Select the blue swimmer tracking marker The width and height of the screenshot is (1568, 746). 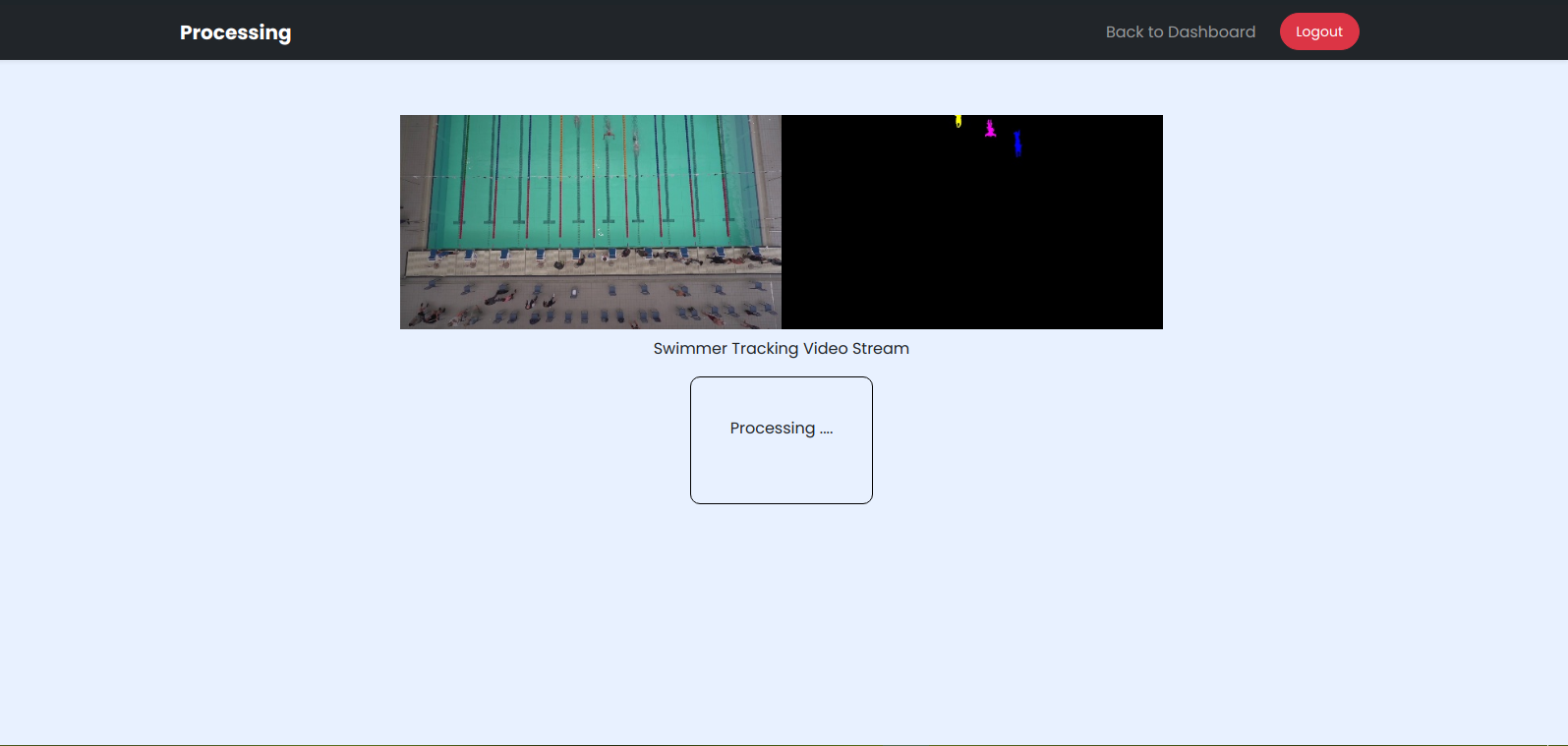[1017, 143]
